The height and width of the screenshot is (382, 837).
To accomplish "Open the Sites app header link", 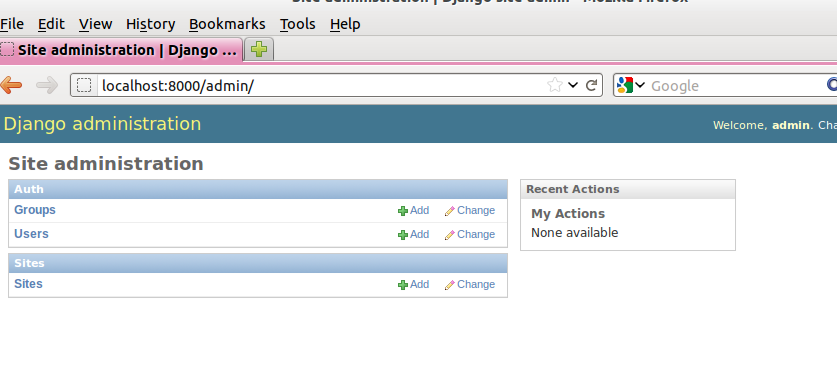I will tap(29, 264).
